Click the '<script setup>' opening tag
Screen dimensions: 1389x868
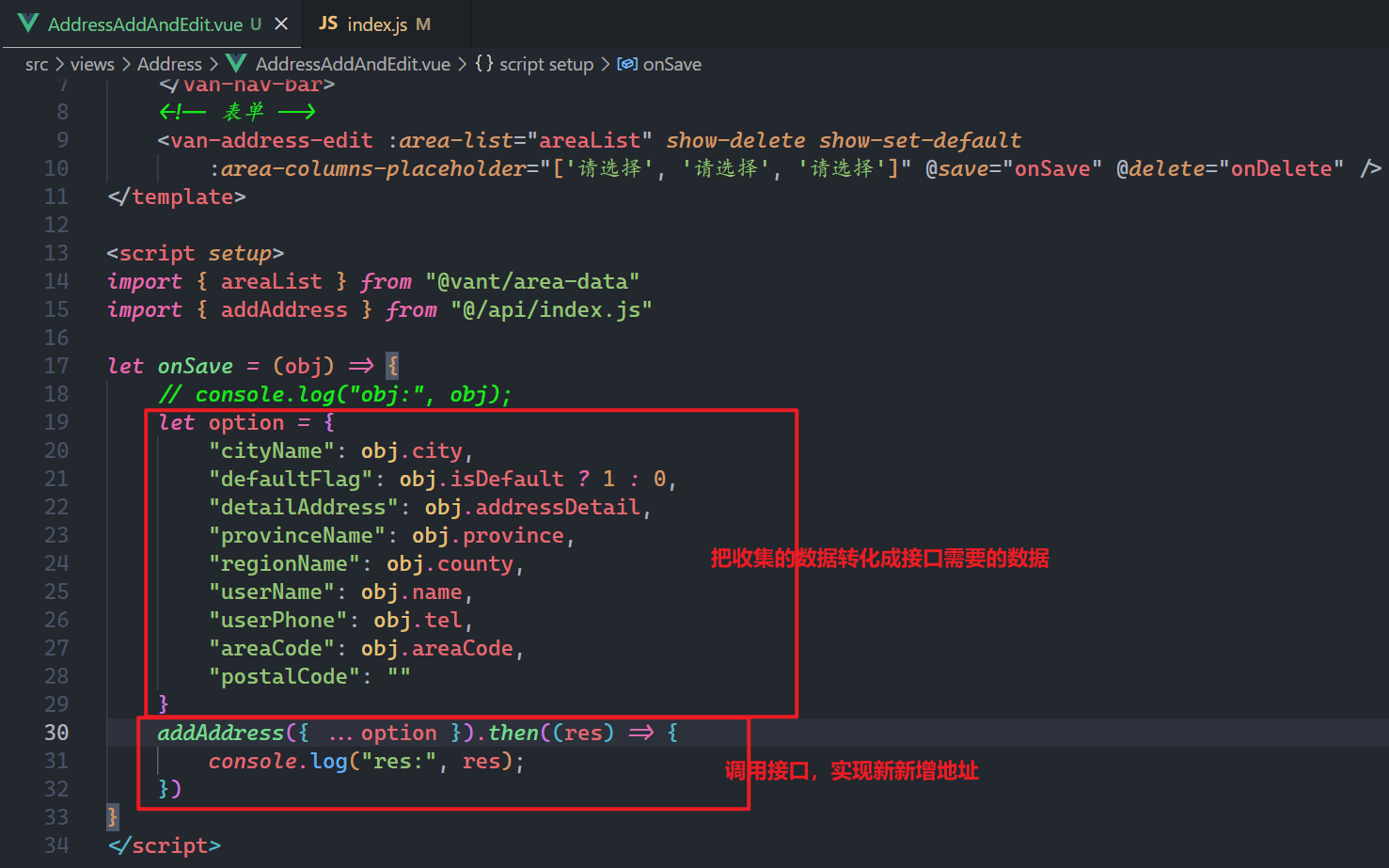coord(196,253)
